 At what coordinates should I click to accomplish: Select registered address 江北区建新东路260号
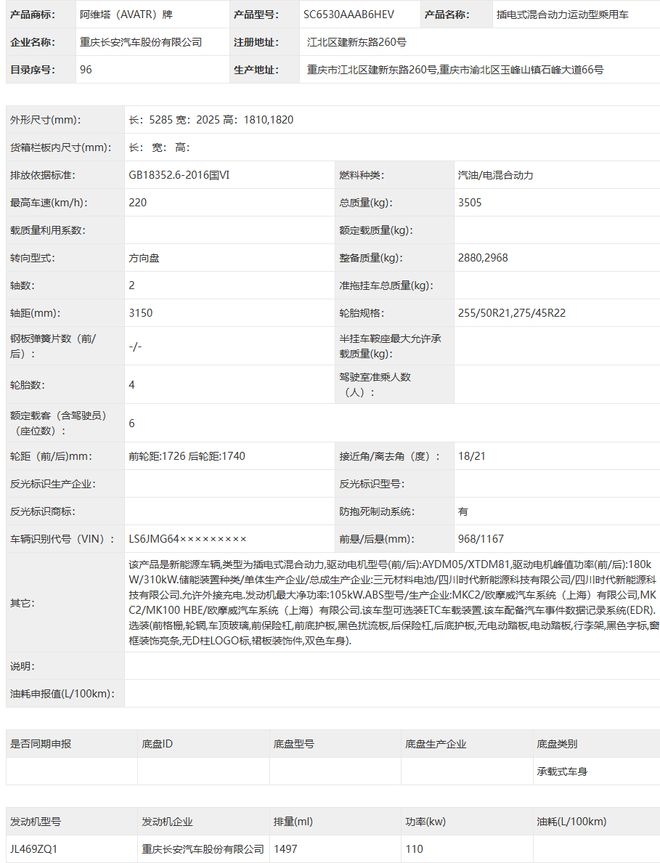pos(357,42)
